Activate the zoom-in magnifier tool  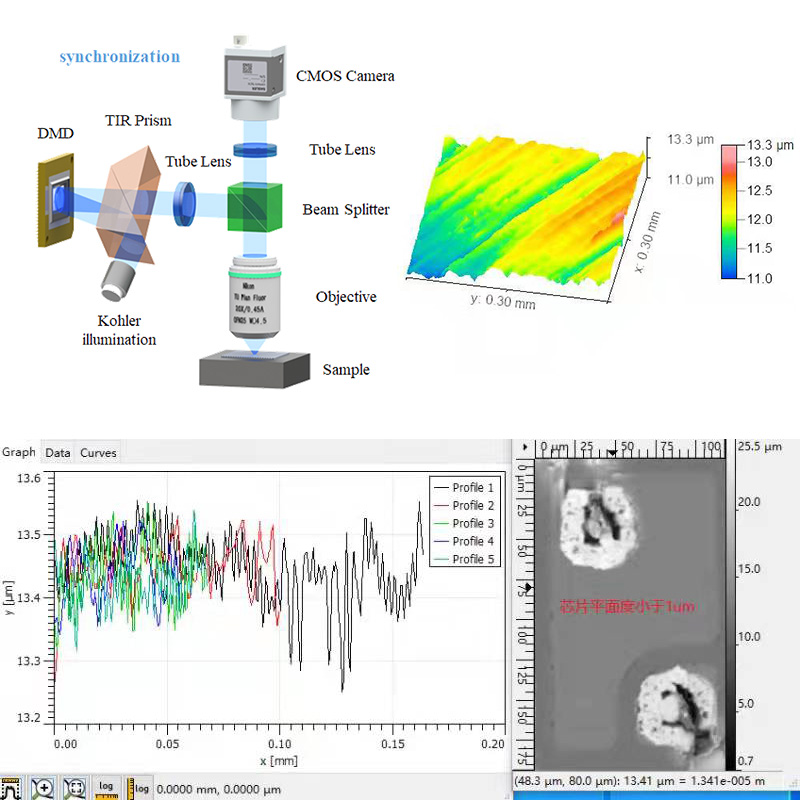pos(42,788)
